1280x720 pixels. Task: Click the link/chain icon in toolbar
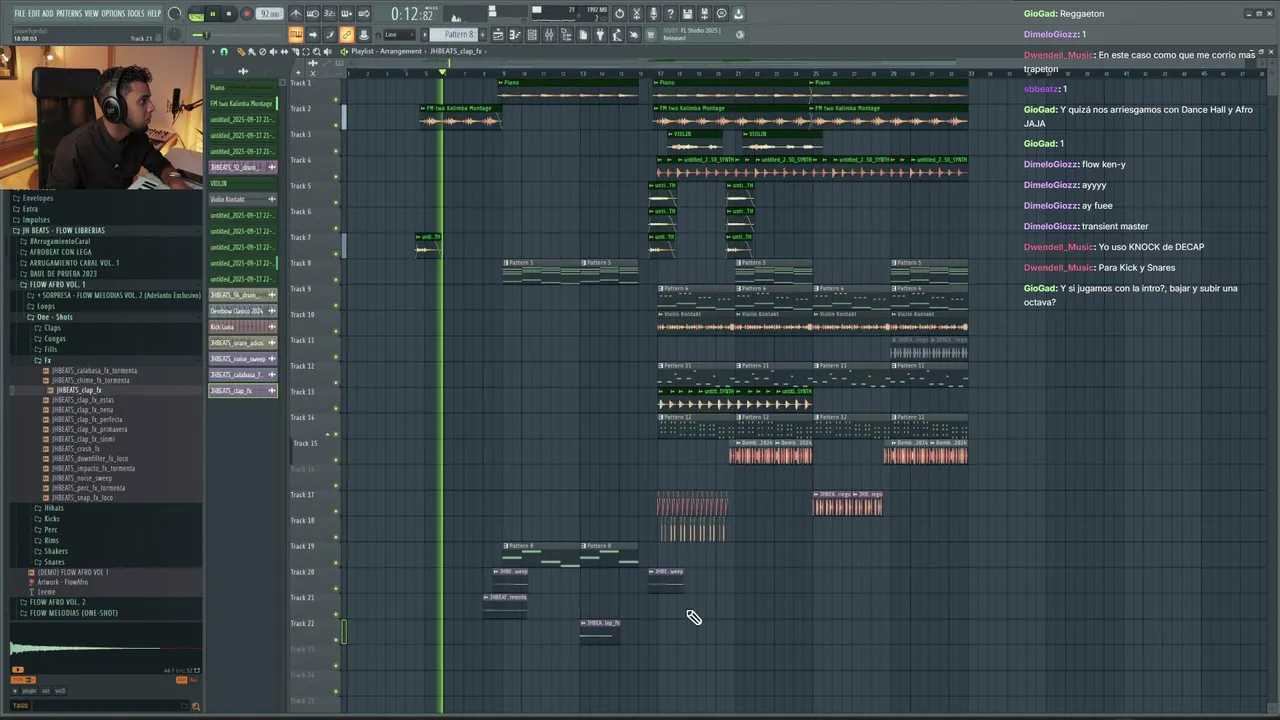(346, 35)
